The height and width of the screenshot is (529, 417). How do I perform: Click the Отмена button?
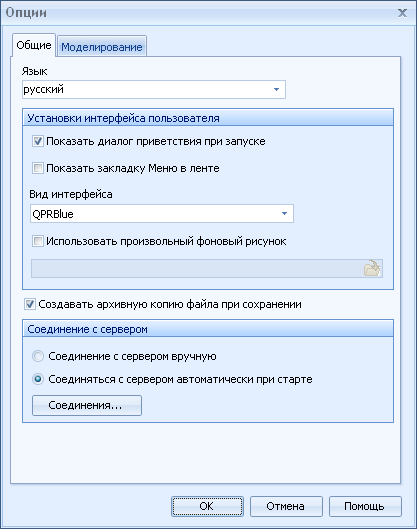[x=286, y=506]
